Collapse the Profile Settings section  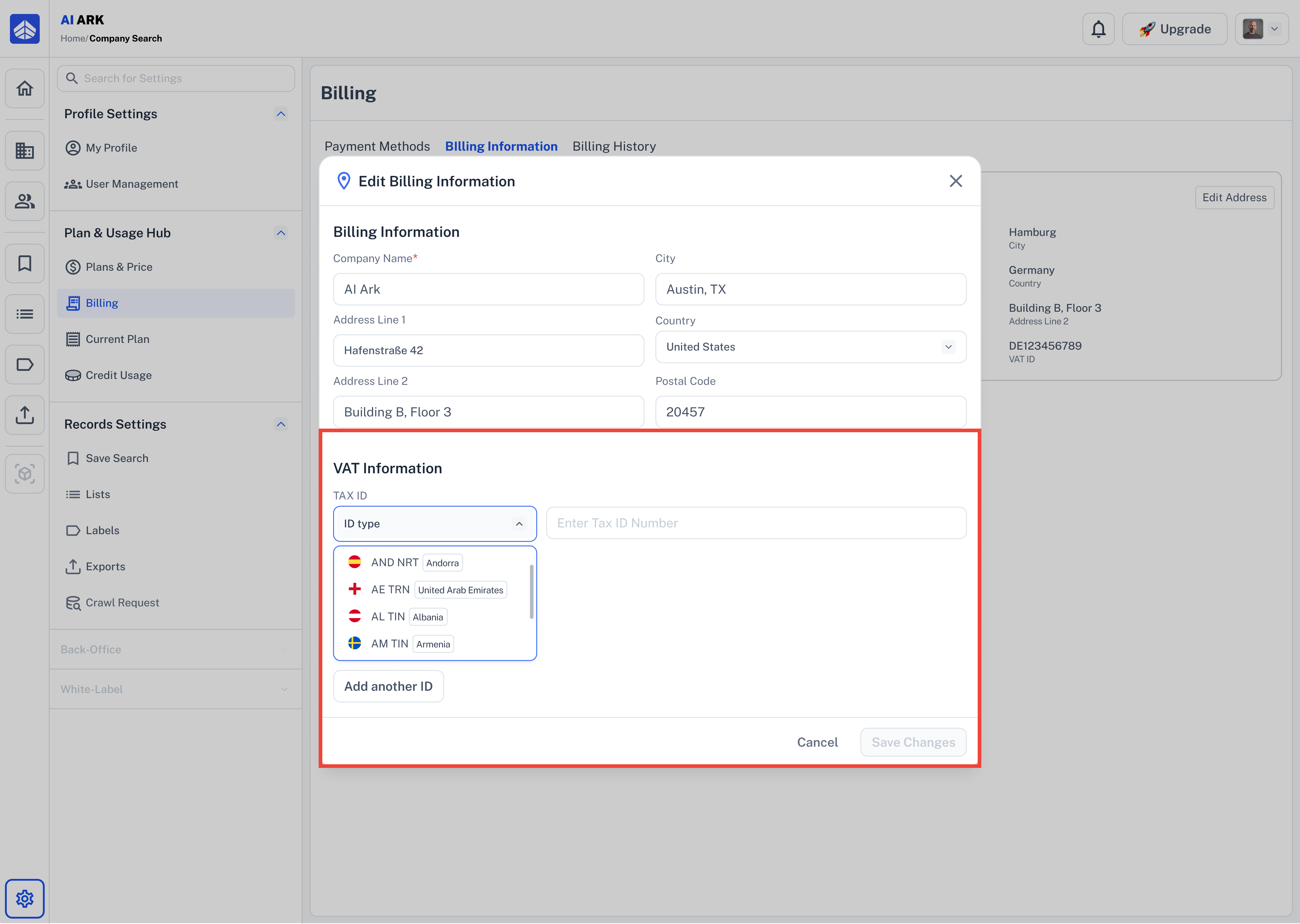(x=281, y=114)
